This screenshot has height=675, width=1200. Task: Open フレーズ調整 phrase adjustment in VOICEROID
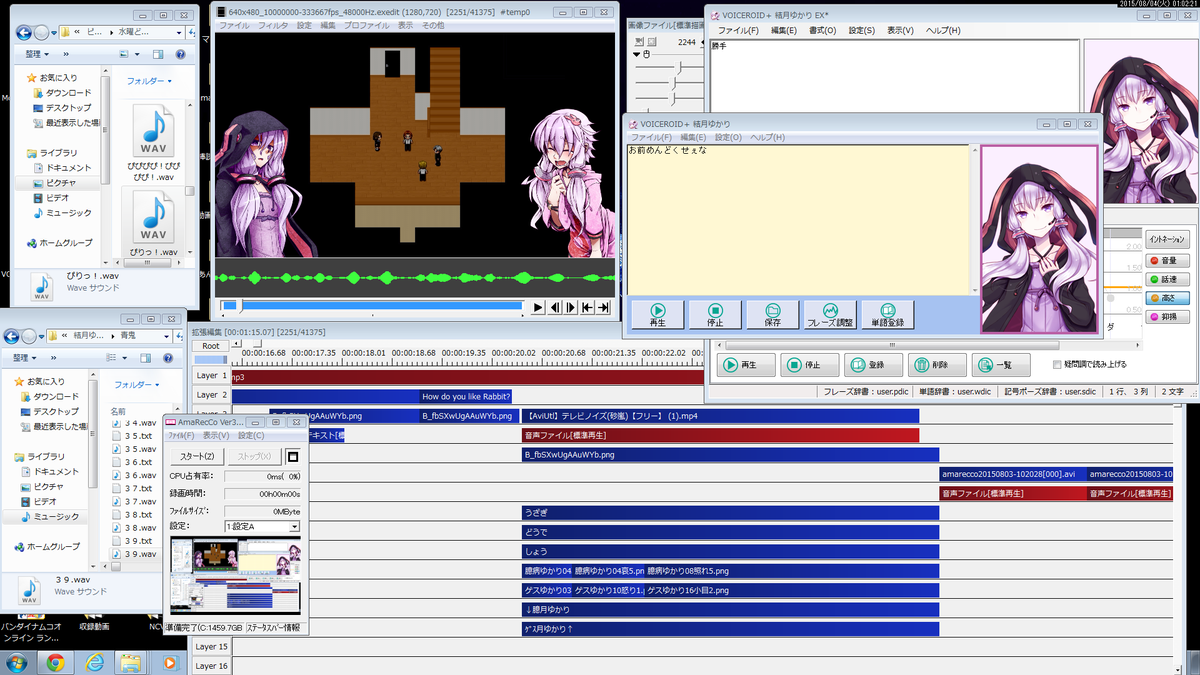pyautogui.click(x=830, y=315)
